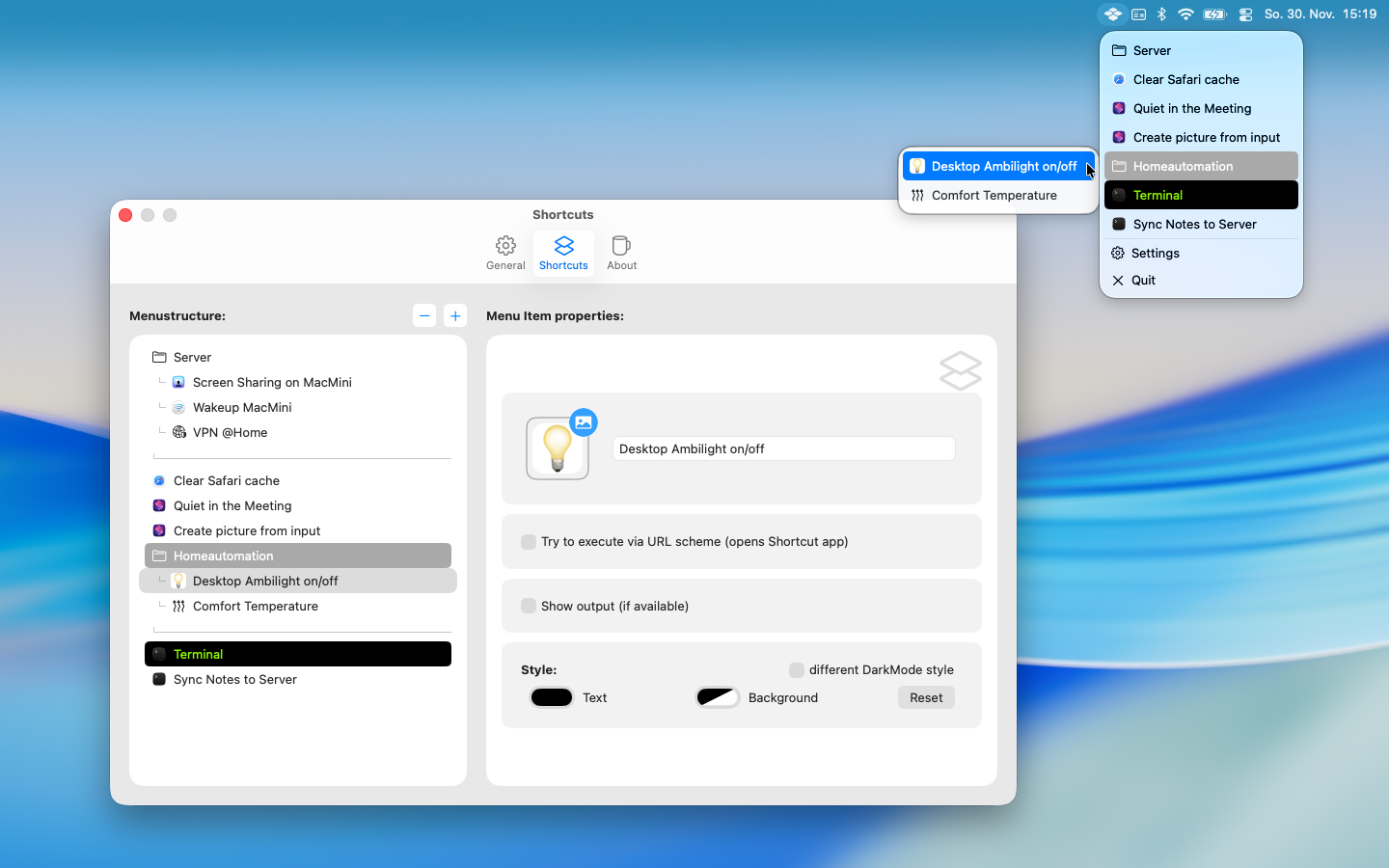This screenshot has width=1389, height=868.
Task: Switch to the General tab
Action: click(x=505, y=253)
